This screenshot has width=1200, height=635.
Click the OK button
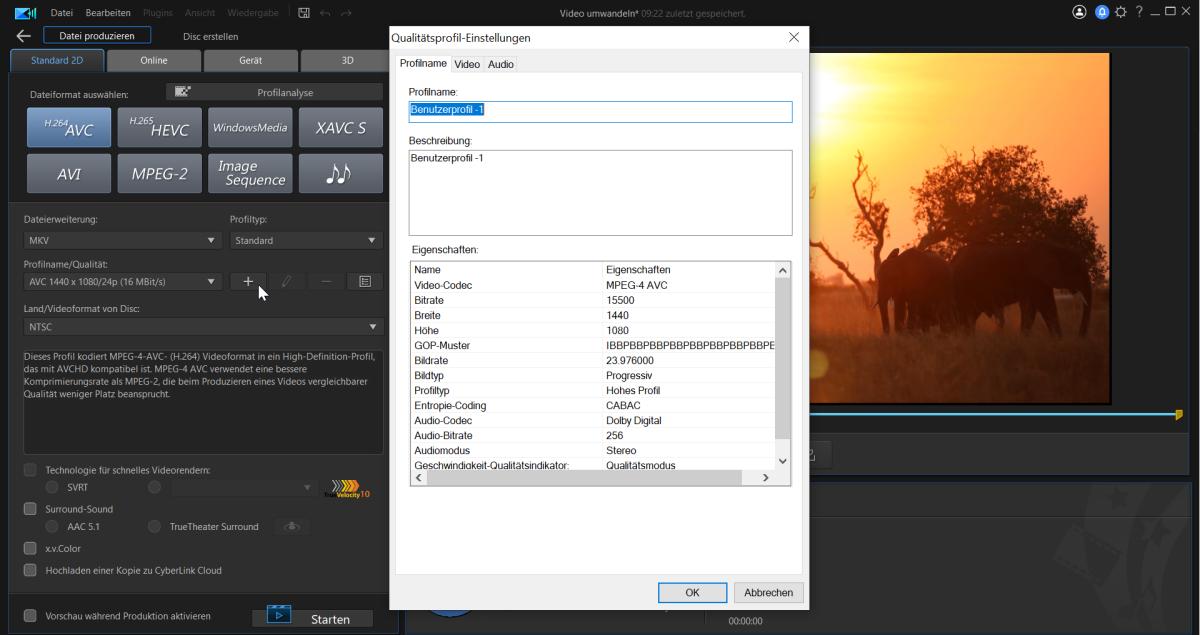pyautogui.click(x=692, y=593)
